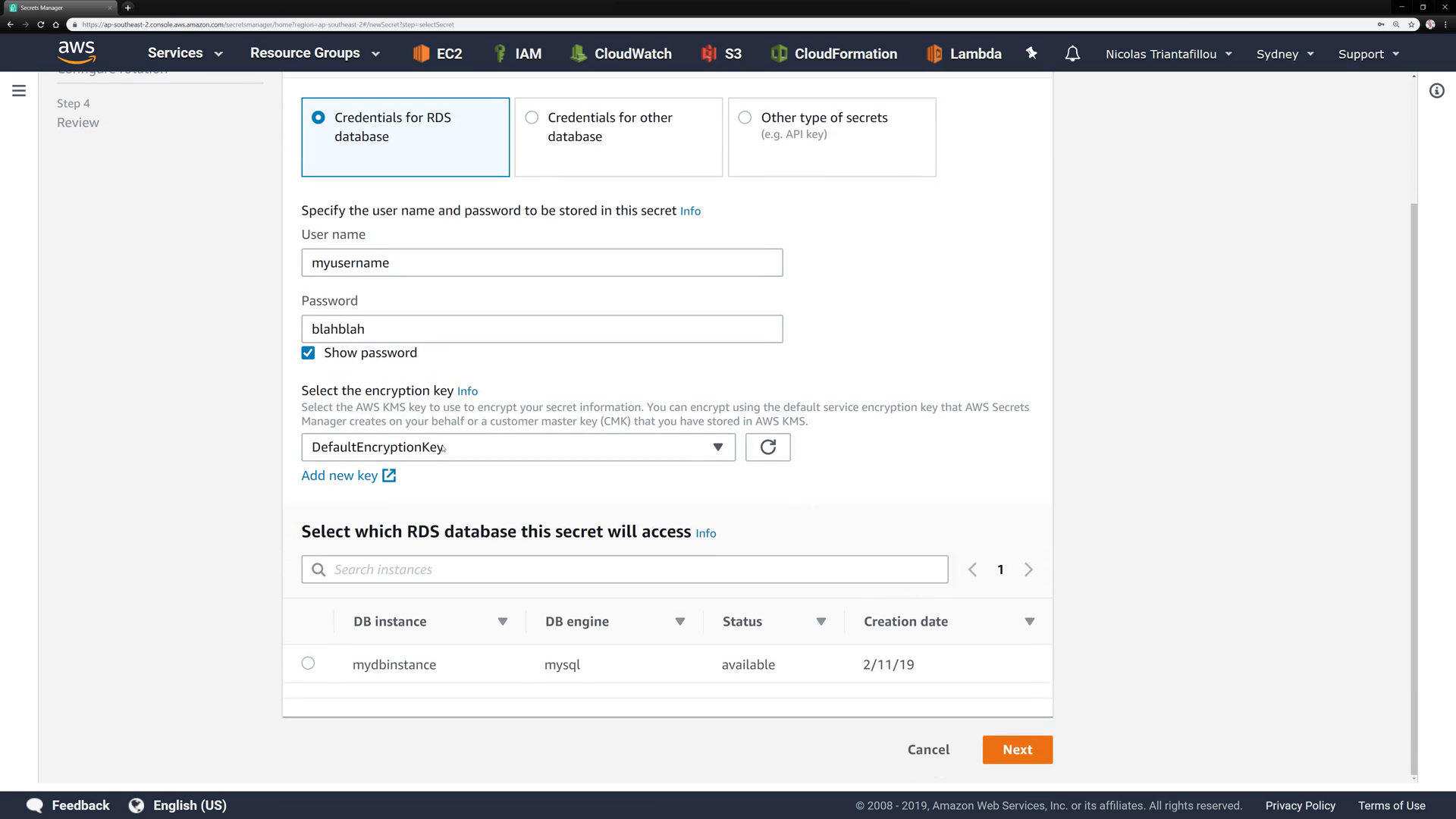
Task: Click the browser back arrow
Action: click(10, 24)
